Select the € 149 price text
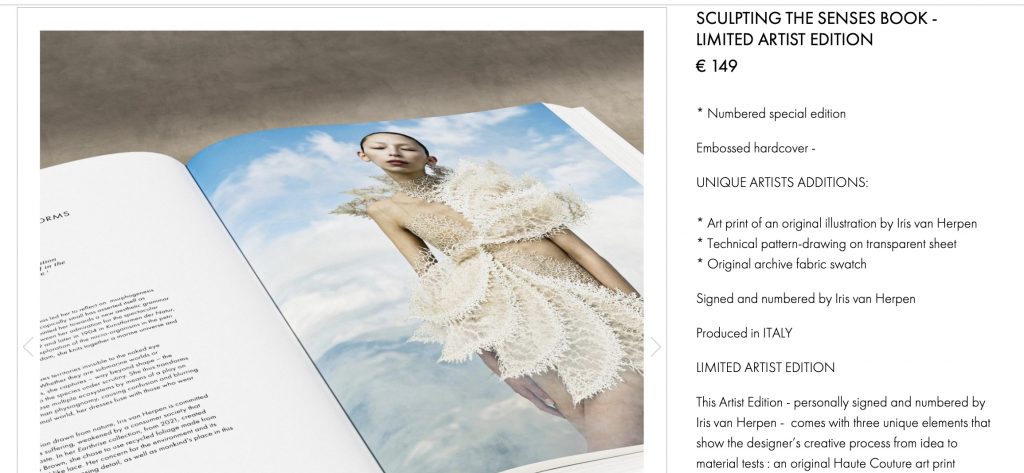The image size is (1024, 473). pos(716,66)
